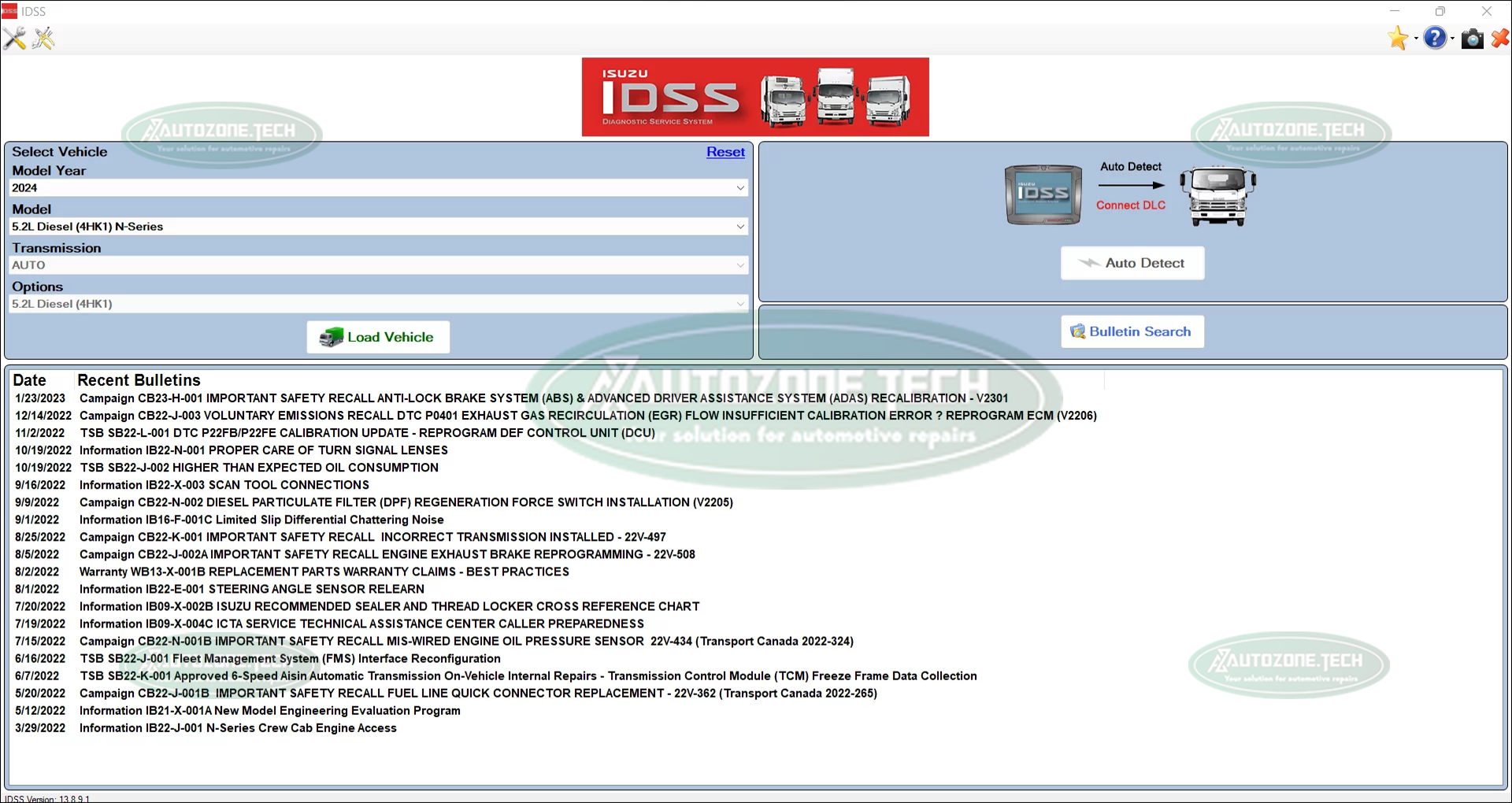Take a screenshot with the camera icon

(1472, 38)
